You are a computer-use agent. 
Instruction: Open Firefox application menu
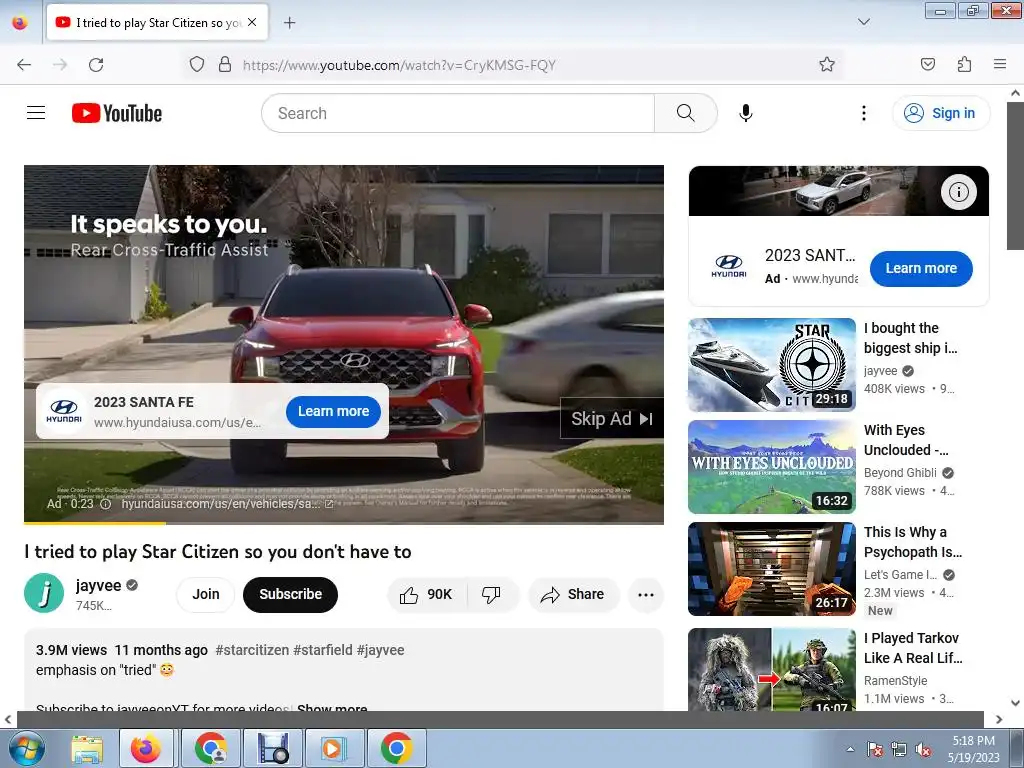pos(999,64)
